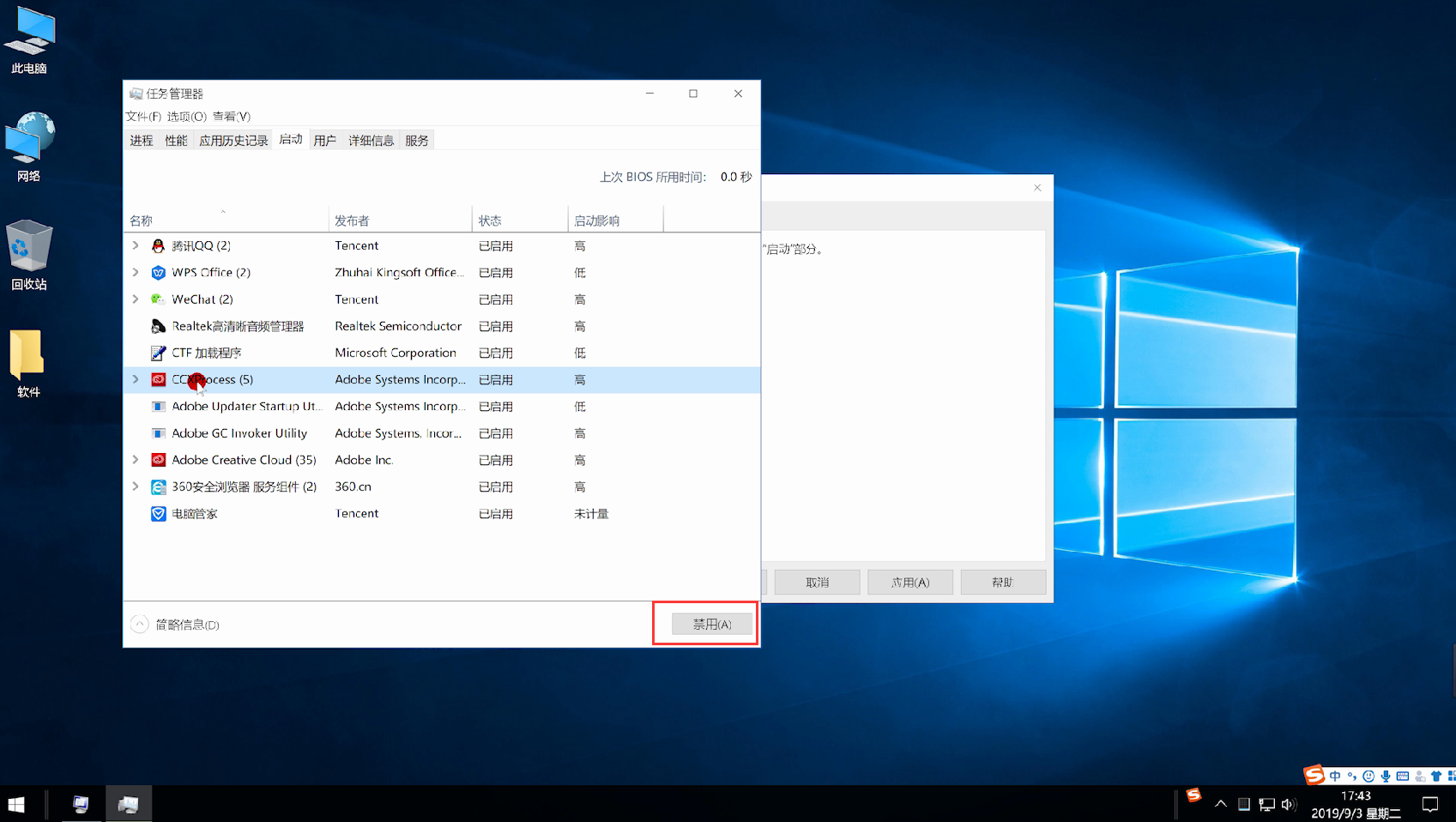Click the 未计量 startup impact cell
The height and width of the screenshot is (822, 1456).
coord(591,513)
